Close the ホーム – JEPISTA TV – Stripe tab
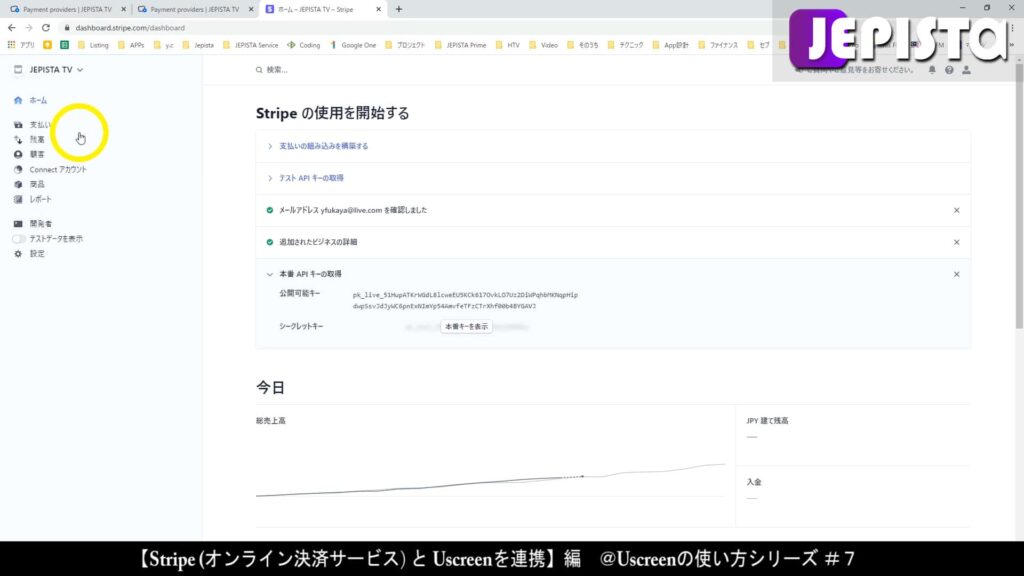The width and height of the screenshot is (1024, 576). coord(378,9)
